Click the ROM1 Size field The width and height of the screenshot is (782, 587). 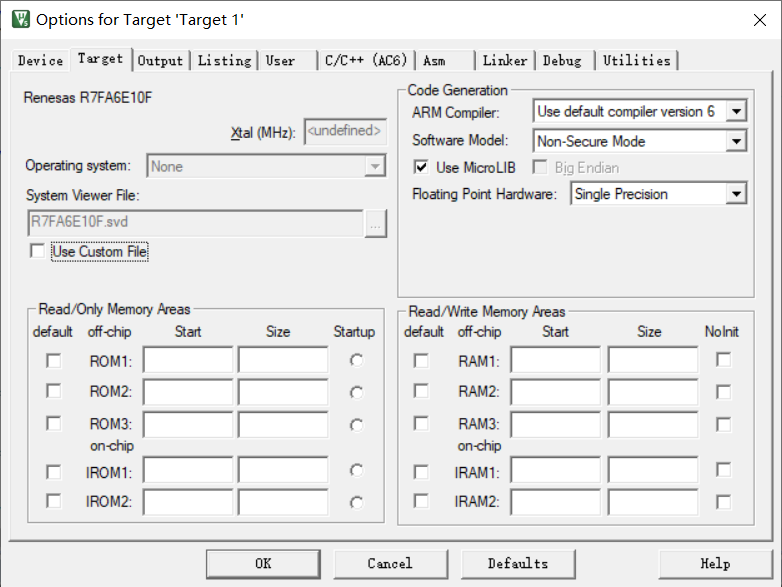[x=283, y=360]
